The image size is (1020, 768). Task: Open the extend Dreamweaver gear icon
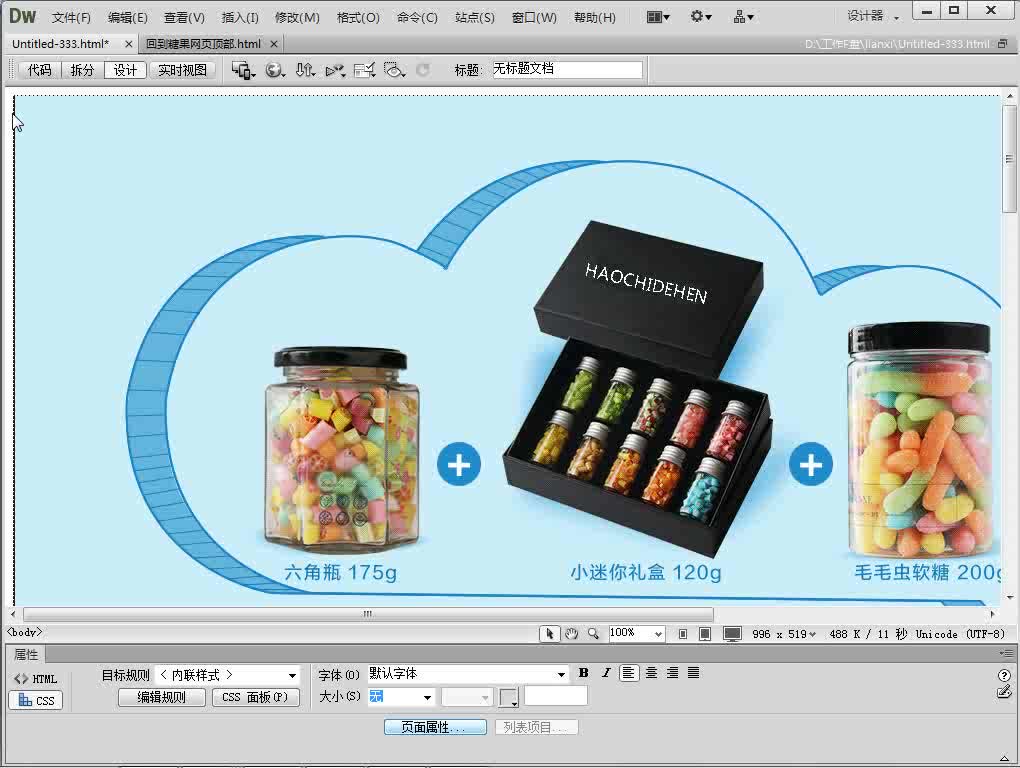pos(701,17)
